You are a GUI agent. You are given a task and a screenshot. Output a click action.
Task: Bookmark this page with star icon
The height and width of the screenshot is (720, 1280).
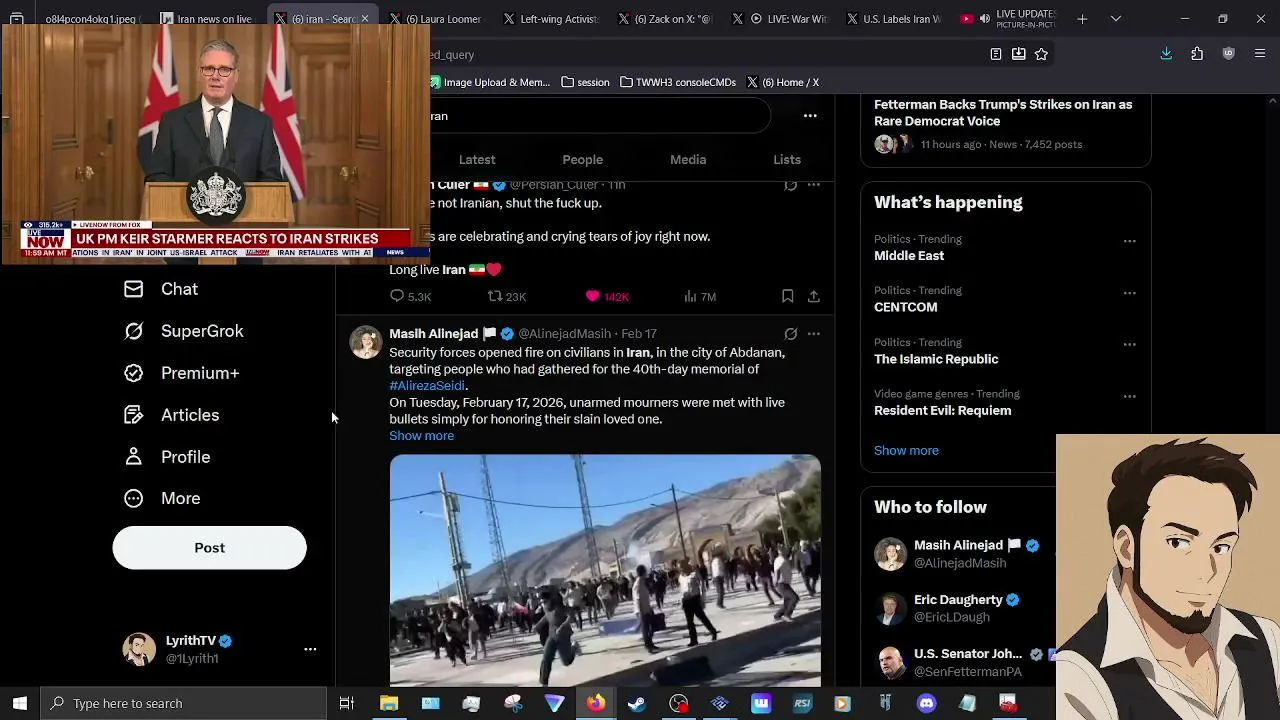(x=1041, y=54)
